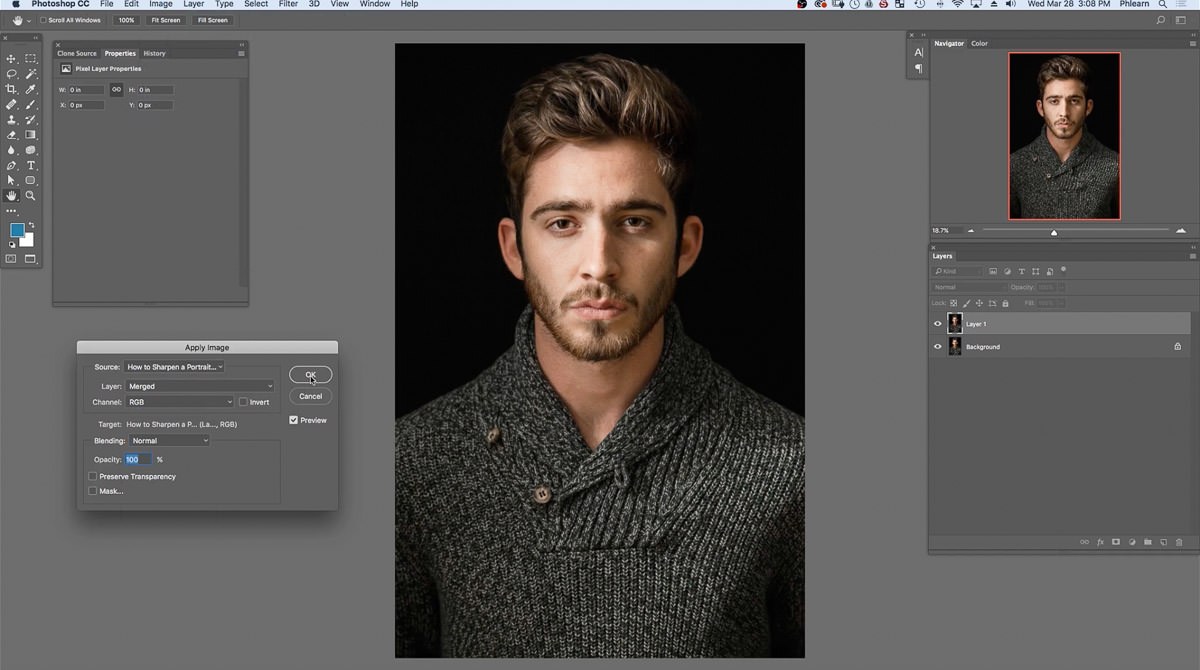Create a new adjustment layer
Image resolution: width=1200 pixels, height=670 pixels.
[1132, 542]
